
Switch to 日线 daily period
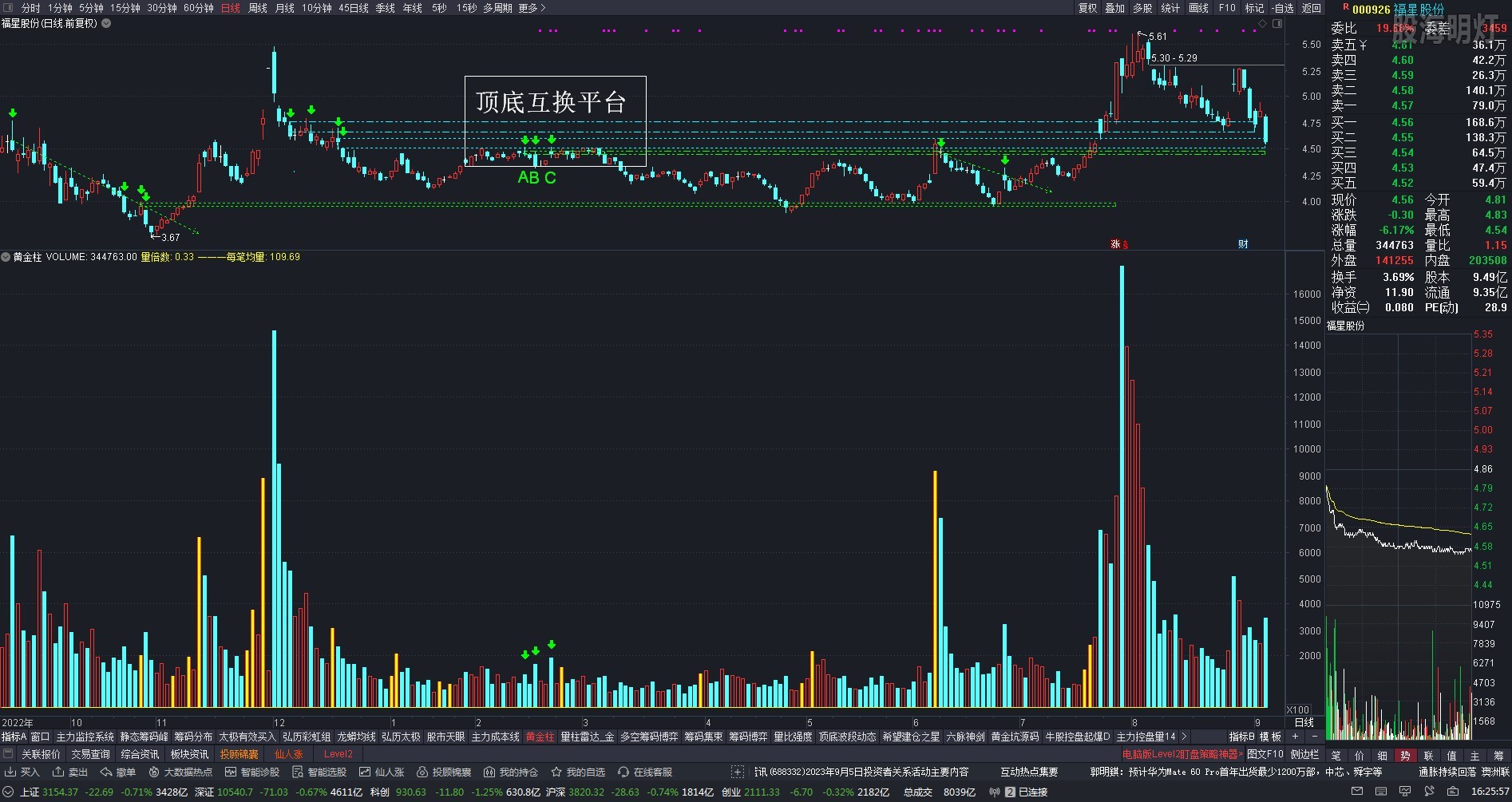[x=230, y=8]
